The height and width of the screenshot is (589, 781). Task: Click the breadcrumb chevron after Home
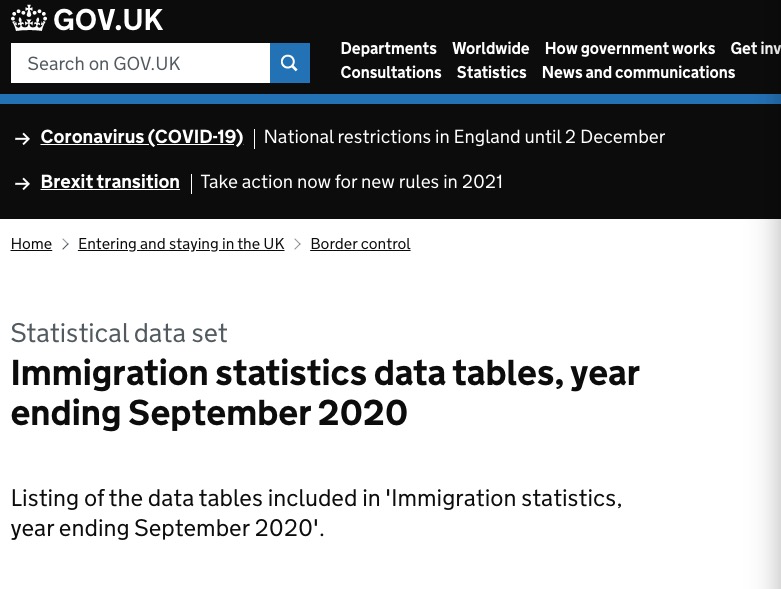[x=65, y=244]
